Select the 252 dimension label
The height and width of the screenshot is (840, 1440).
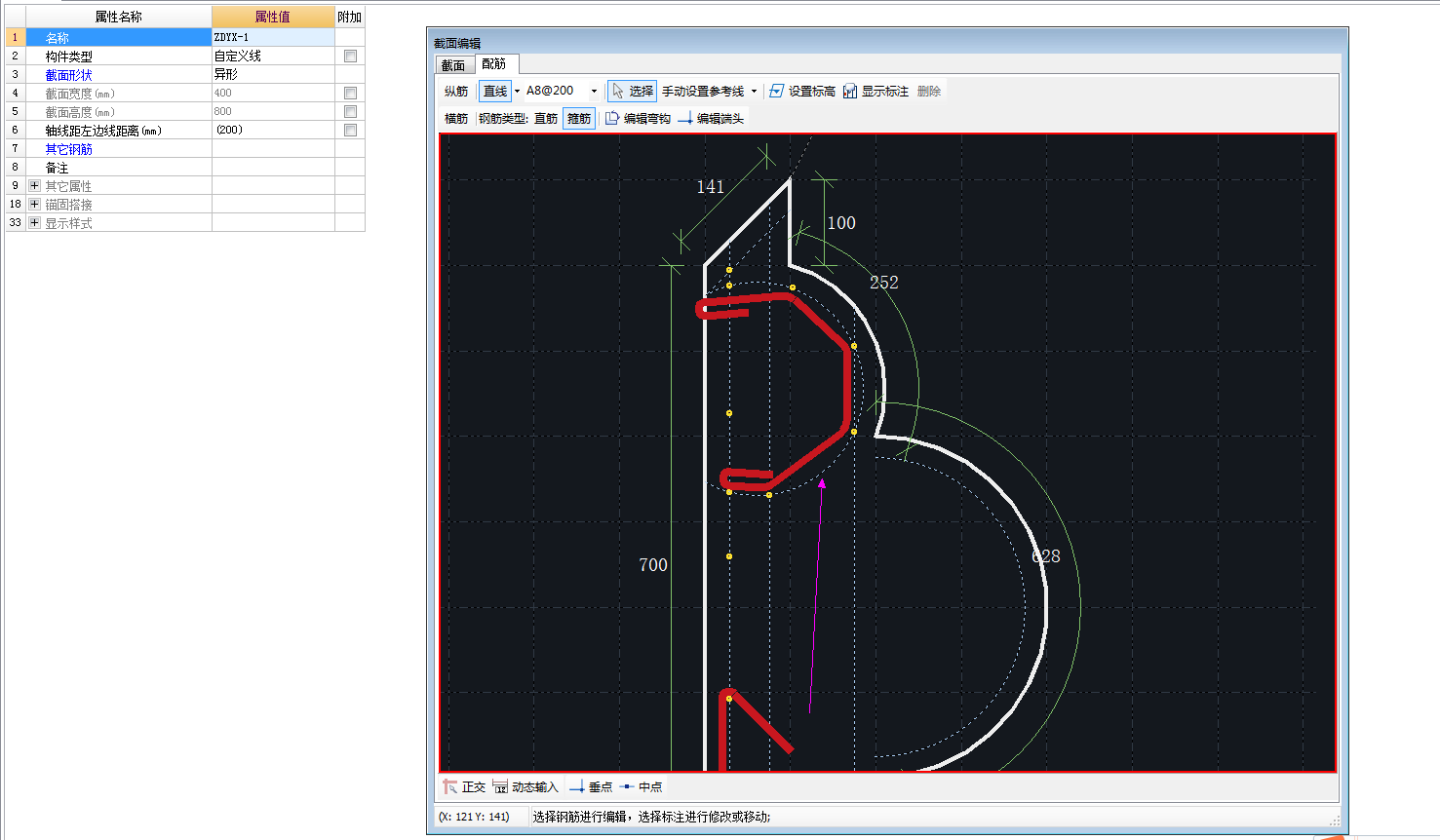tap(883, 283)
